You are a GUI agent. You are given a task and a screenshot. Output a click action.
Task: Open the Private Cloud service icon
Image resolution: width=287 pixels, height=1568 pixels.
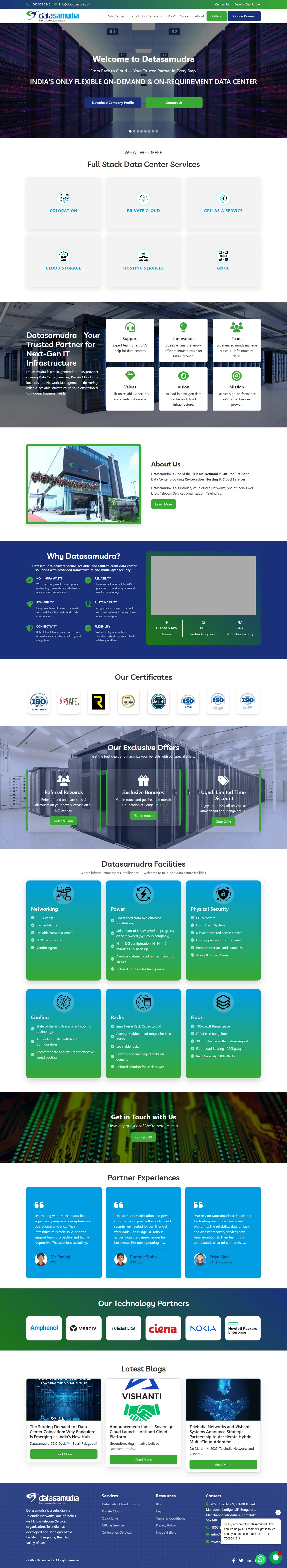143,198
